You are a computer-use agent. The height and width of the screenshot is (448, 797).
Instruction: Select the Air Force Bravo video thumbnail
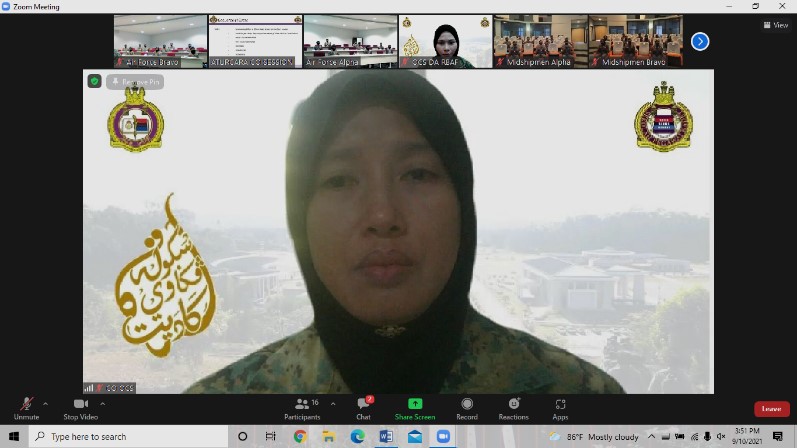[x=160, y=41]
